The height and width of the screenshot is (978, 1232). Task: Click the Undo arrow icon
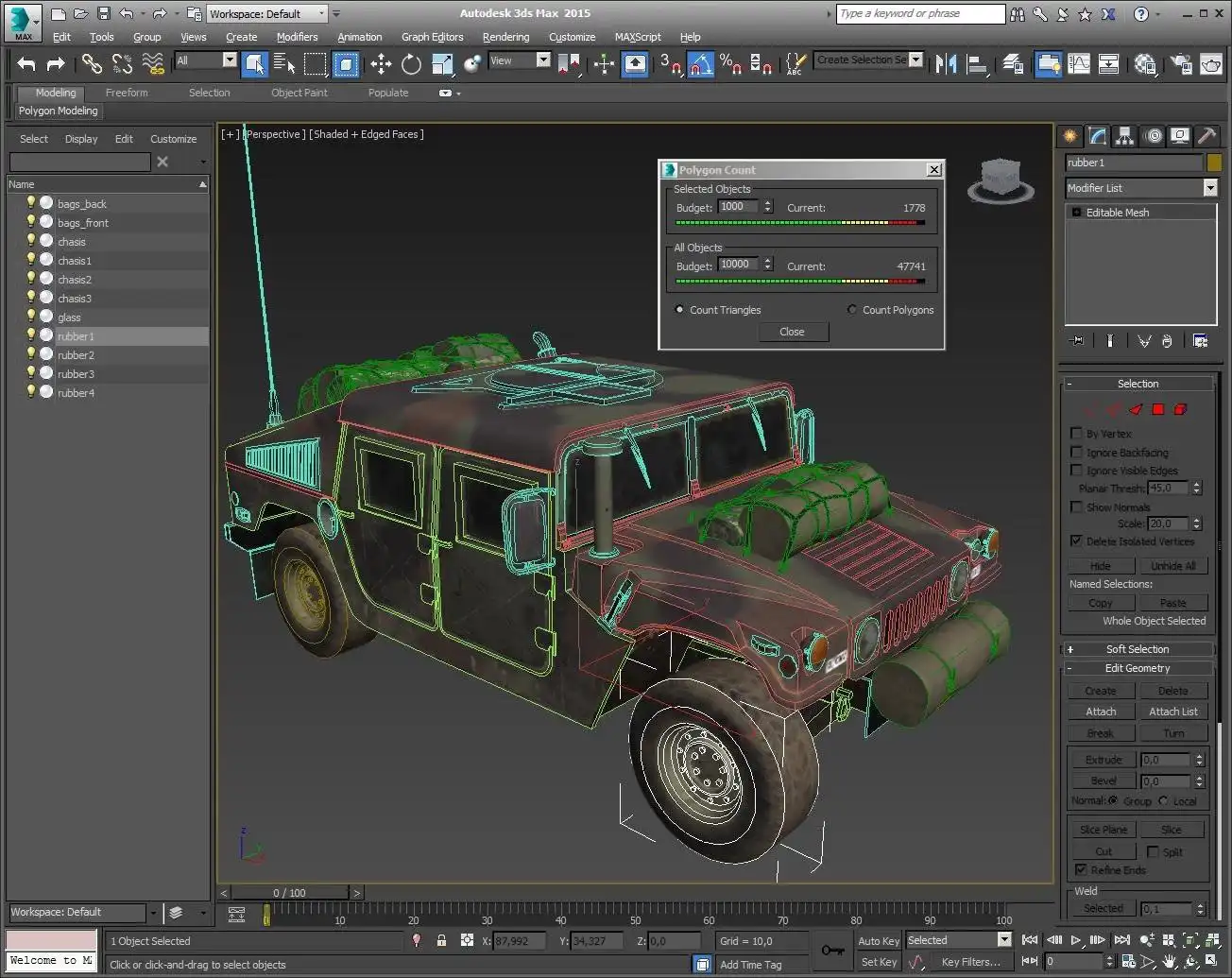point(26,63)
